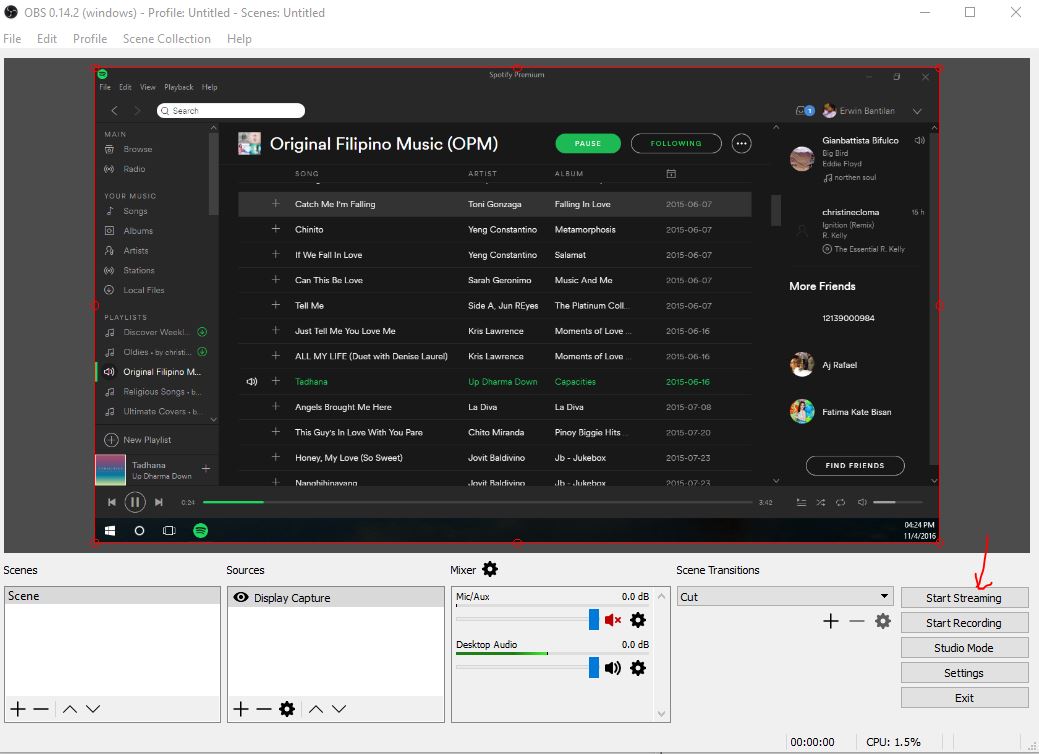Viewport: 1039px width, 754px height.
Task: Toggle repeat in Spotify player
Action: [840, 502]
